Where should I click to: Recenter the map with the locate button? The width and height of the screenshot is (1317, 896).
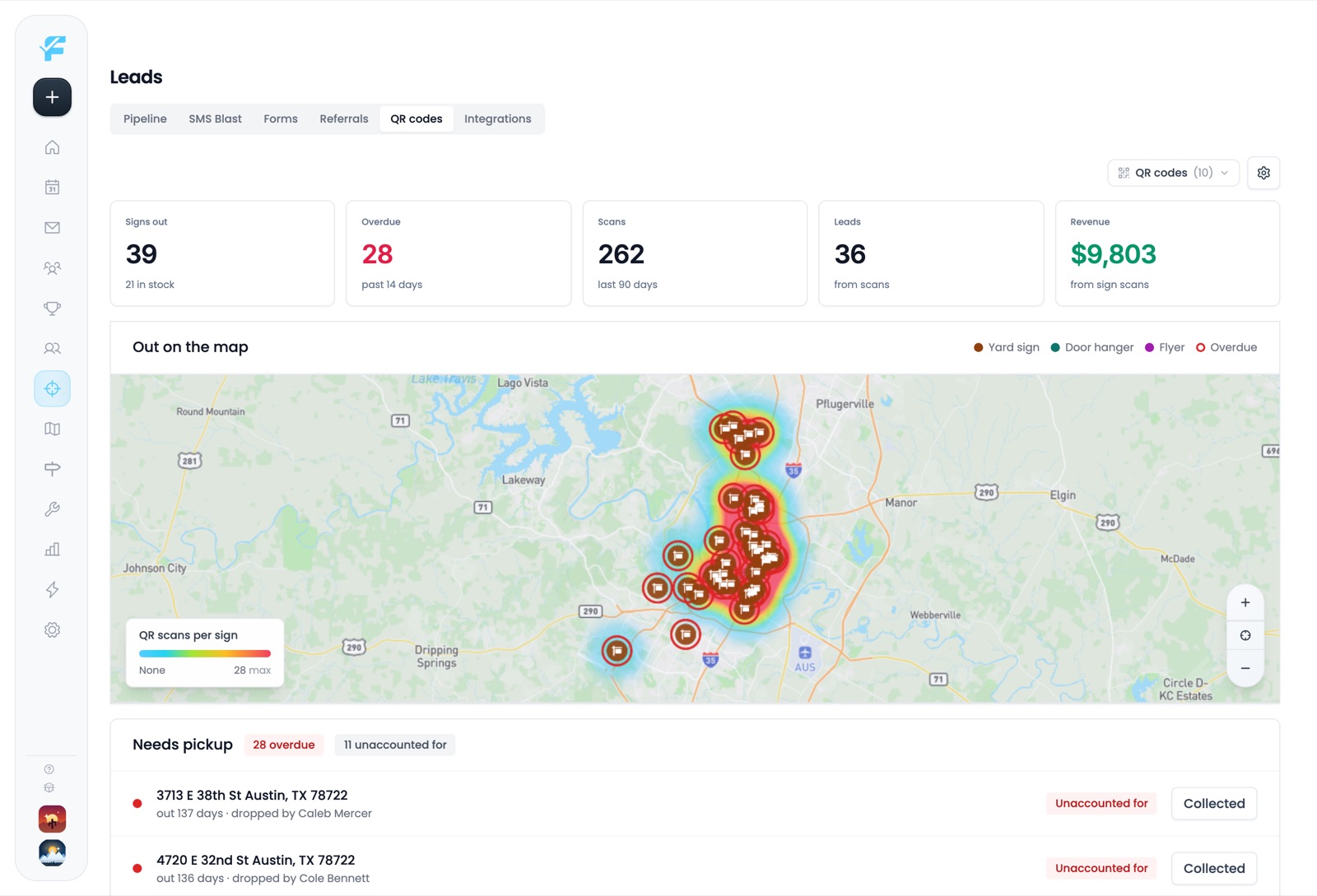coord(1245,635)
